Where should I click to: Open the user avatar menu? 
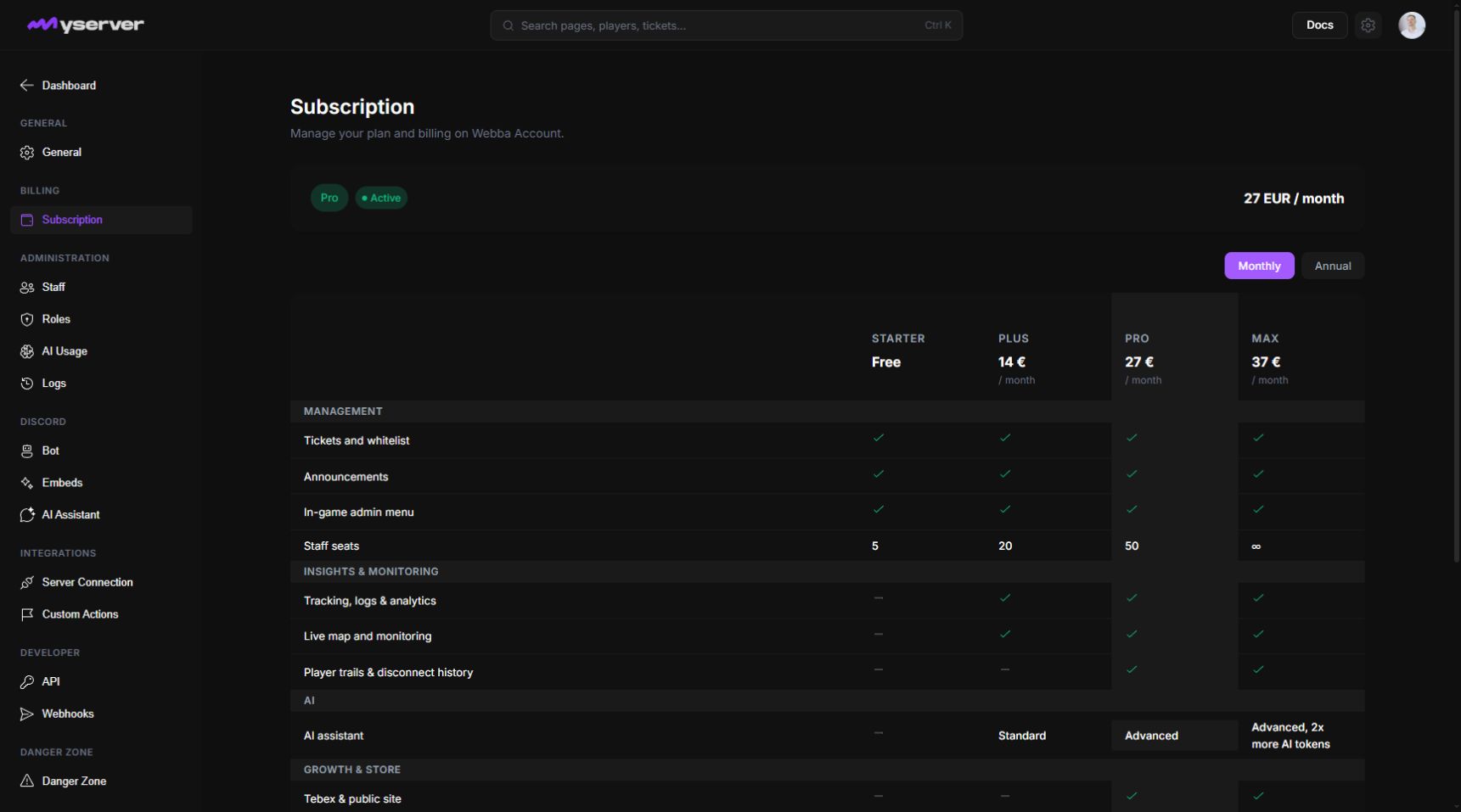pos(1412,25)
